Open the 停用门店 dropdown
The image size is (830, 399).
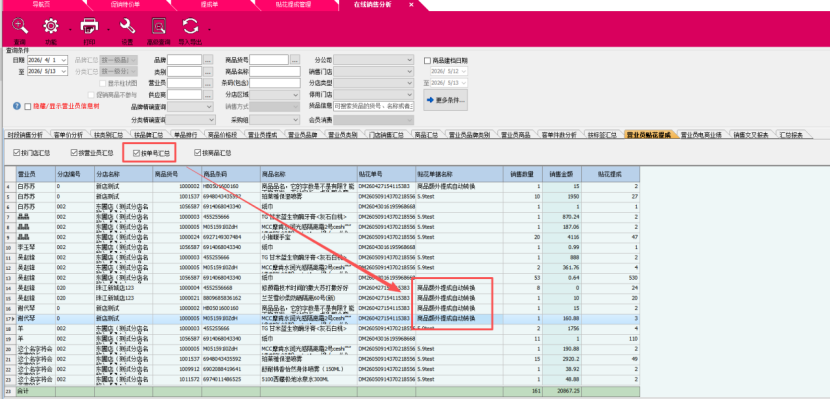click(410, 95)
